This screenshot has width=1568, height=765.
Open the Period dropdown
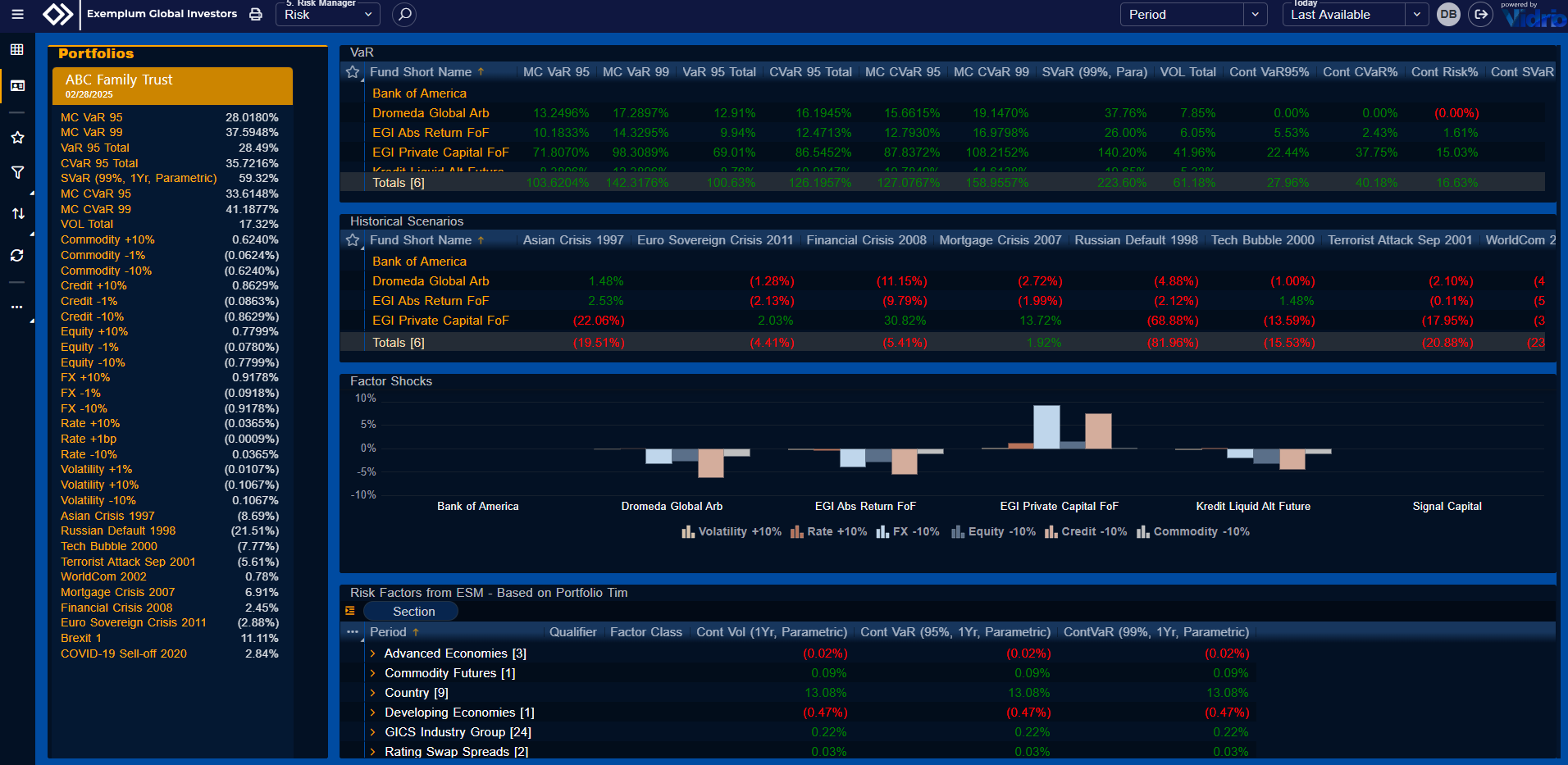(1193, 14)
